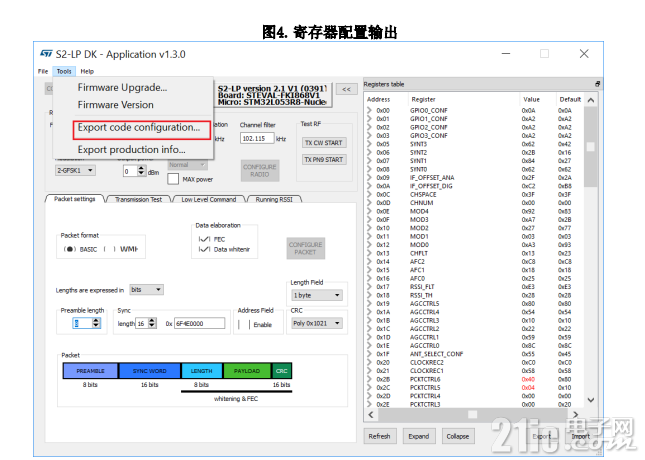Start TX CW test
This screenshot has width=645, height=460.
324,143
